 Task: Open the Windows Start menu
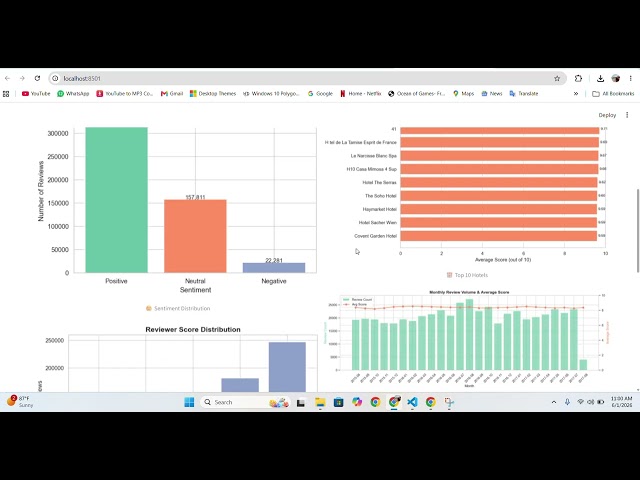(189, 402)
